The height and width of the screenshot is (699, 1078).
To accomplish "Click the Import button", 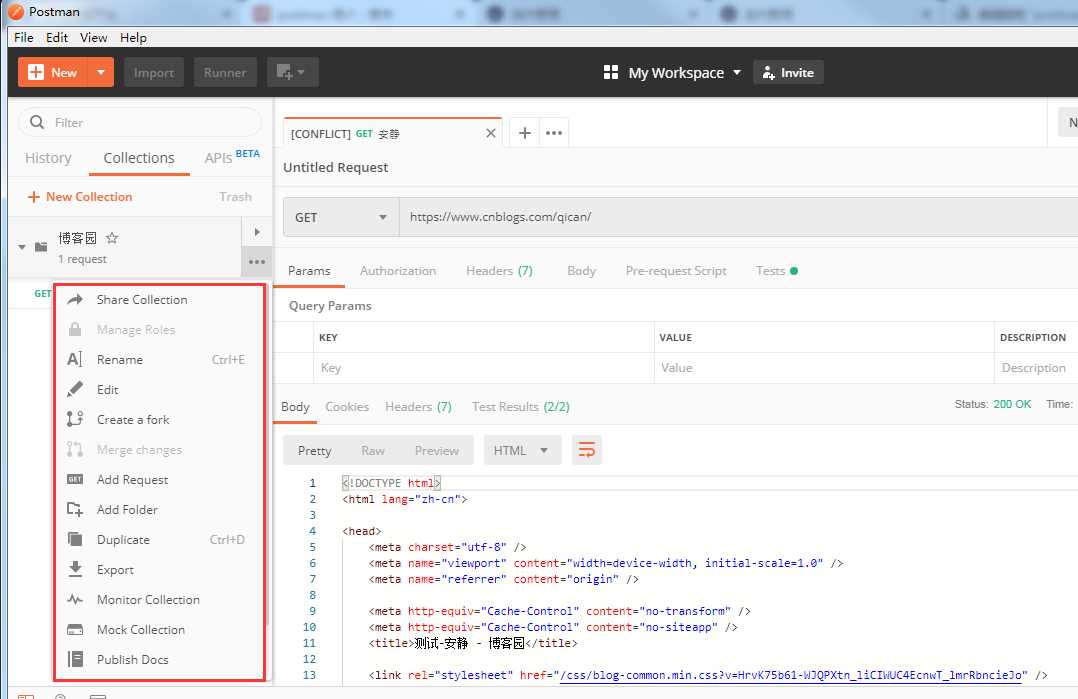I will [153, 72].
